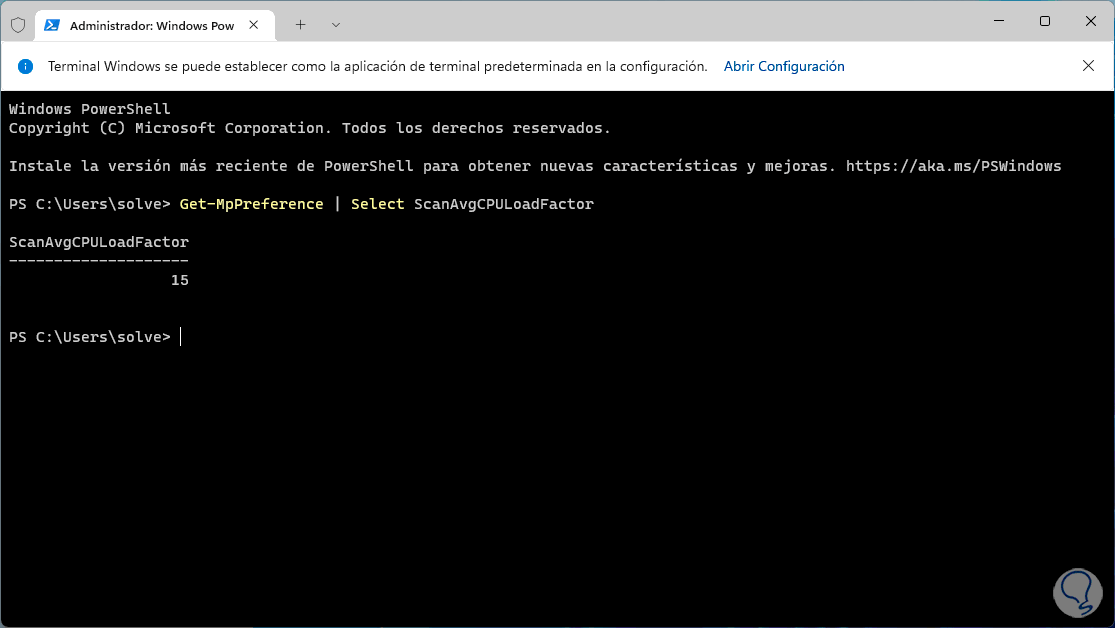Click the ScanAvgCPULoadFactor output column header
Screen dimensions: 1115x628
point(98,242)
